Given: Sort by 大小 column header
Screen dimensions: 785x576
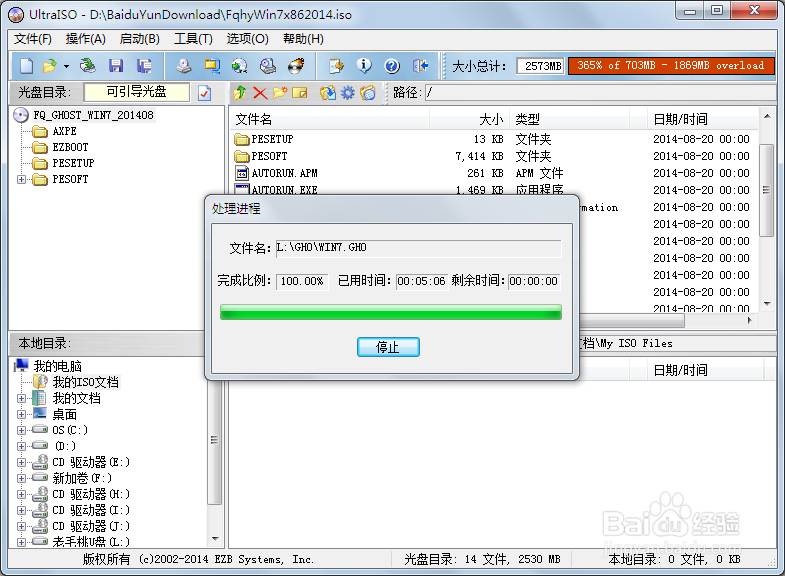Looking at the screenshot, I should (x=470, y=120).
